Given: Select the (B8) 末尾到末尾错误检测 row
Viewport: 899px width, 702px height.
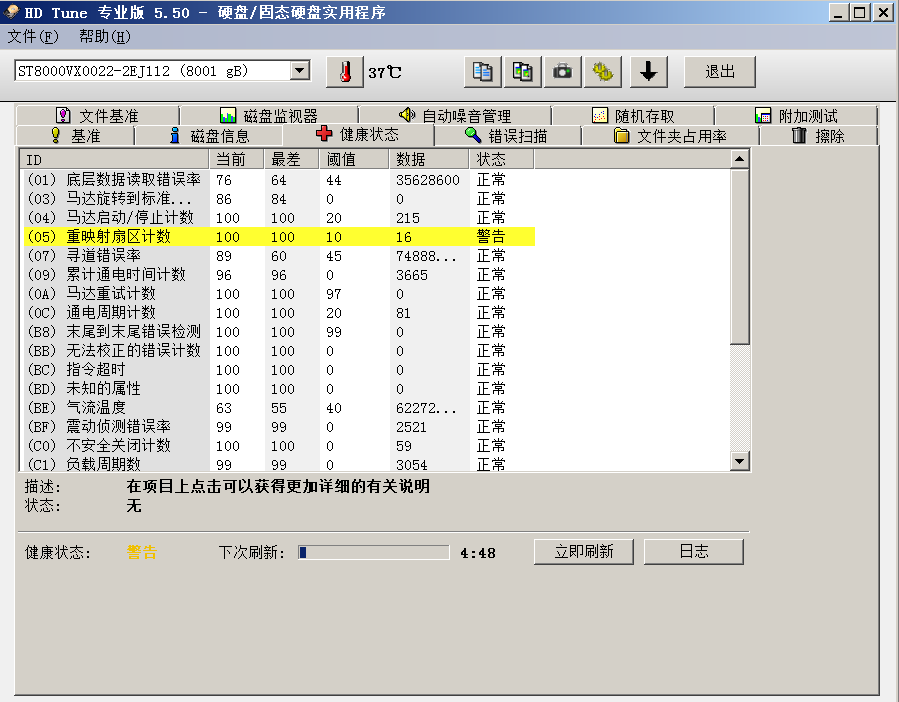Looking at the screenshot, I should pyautogui.click(x=279, y=332).
